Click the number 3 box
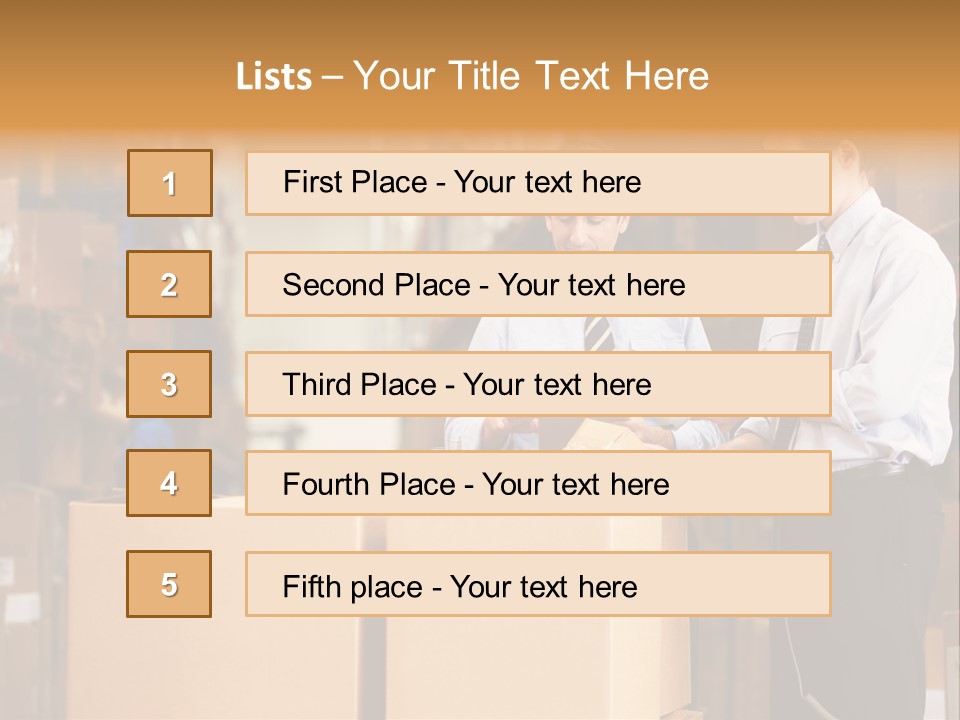Screen dimensions: 960x720 [169, 384]
